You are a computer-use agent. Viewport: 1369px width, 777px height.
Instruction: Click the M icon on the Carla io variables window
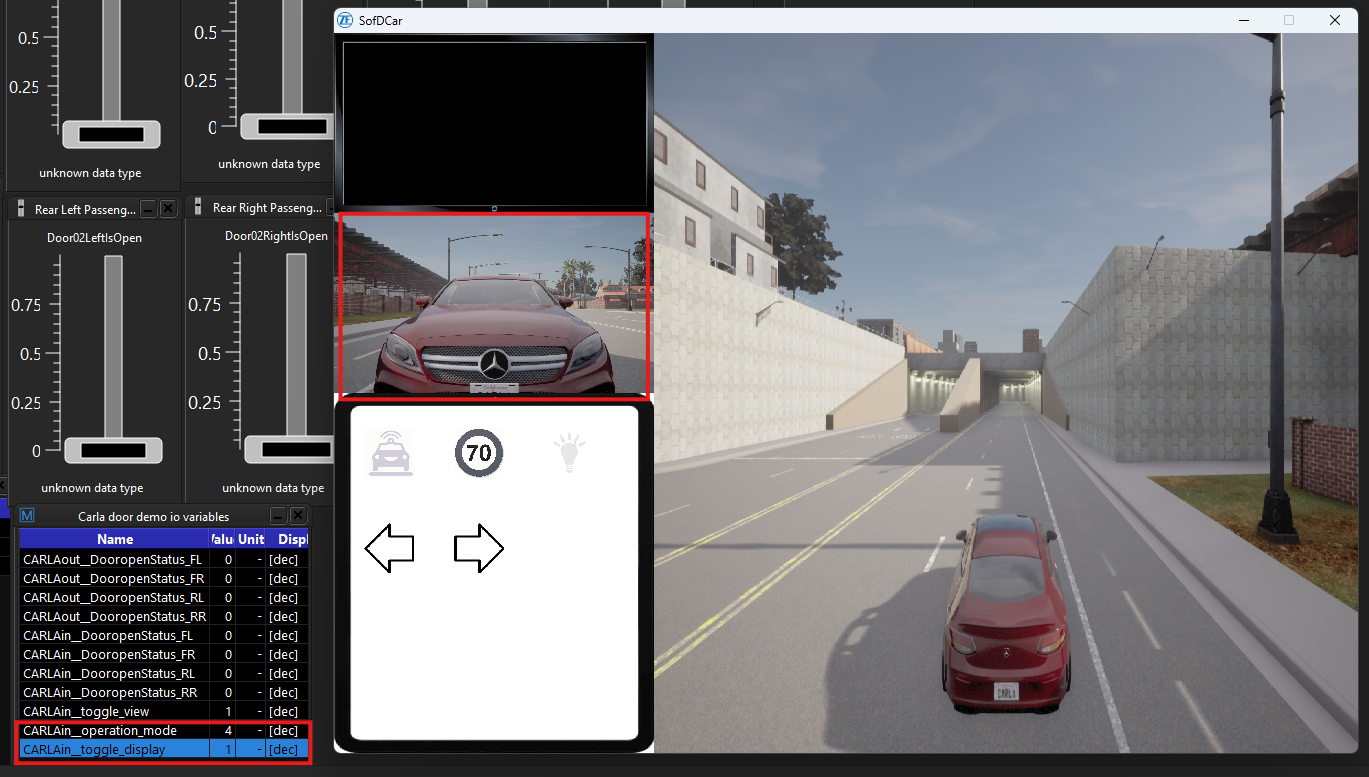26,515
